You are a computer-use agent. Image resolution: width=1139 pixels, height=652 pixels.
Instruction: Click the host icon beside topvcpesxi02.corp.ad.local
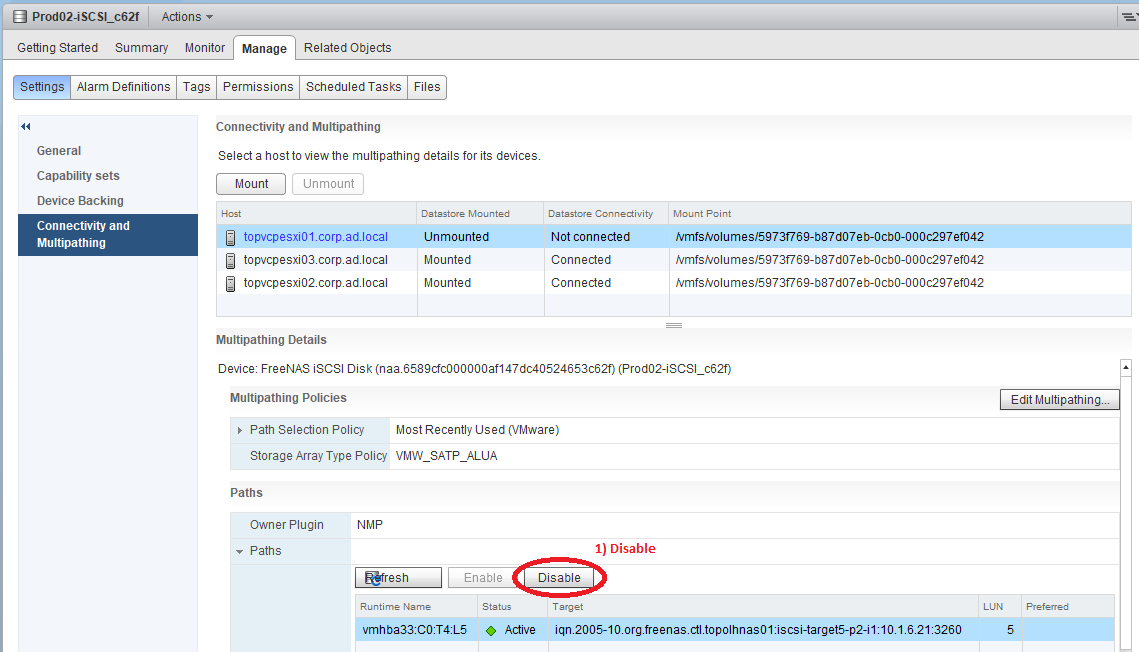coord(232,283)
